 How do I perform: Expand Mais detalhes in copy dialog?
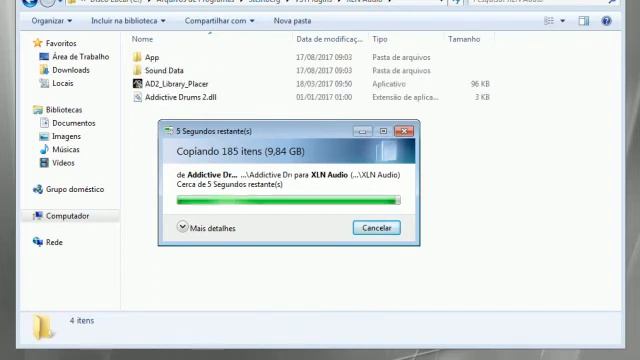207,228
